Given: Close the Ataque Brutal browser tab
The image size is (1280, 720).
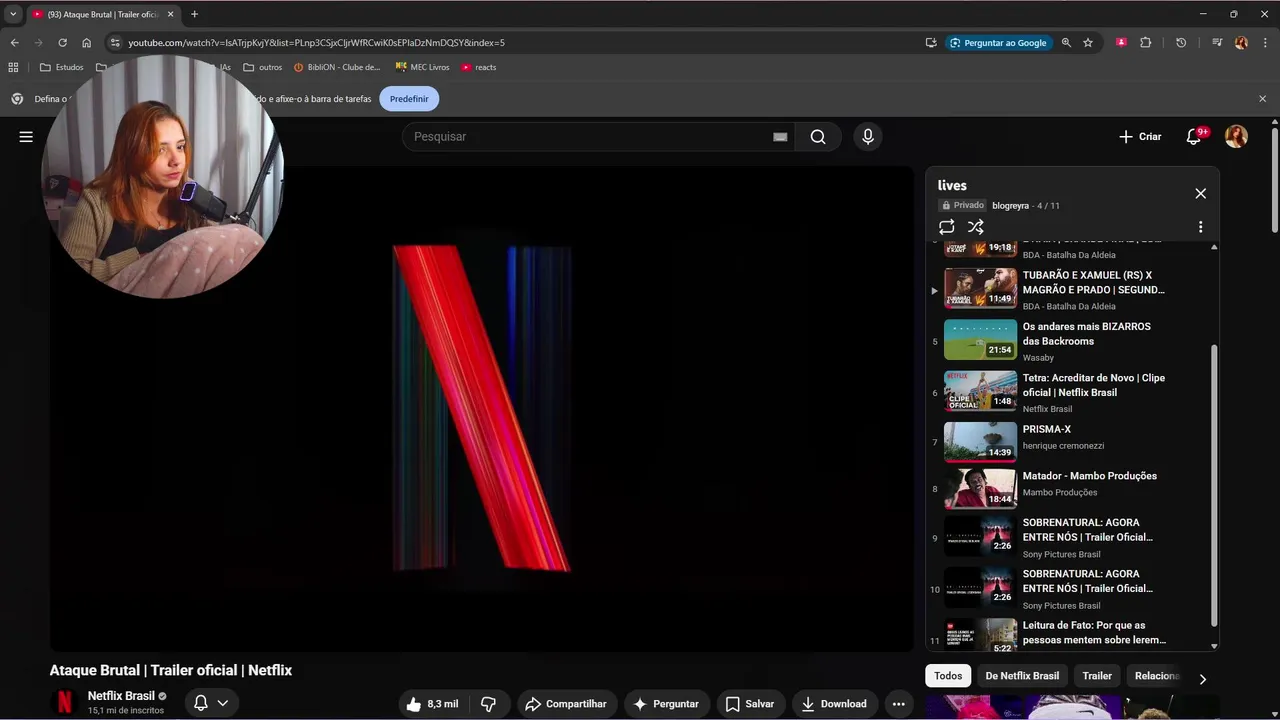Looking at the screenshot, I should [x=171, y=14].
